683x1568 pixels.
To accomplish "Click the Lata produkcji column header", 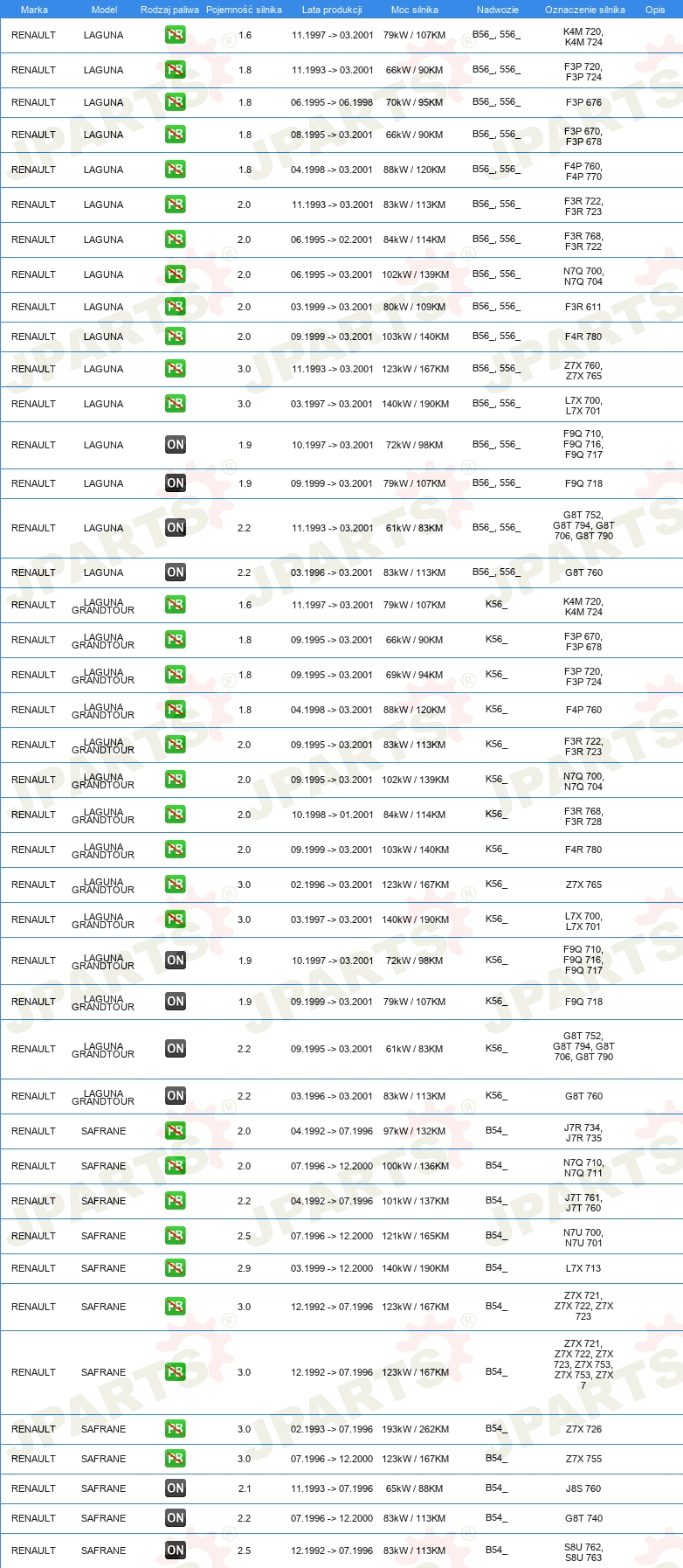I will [332, 10].
